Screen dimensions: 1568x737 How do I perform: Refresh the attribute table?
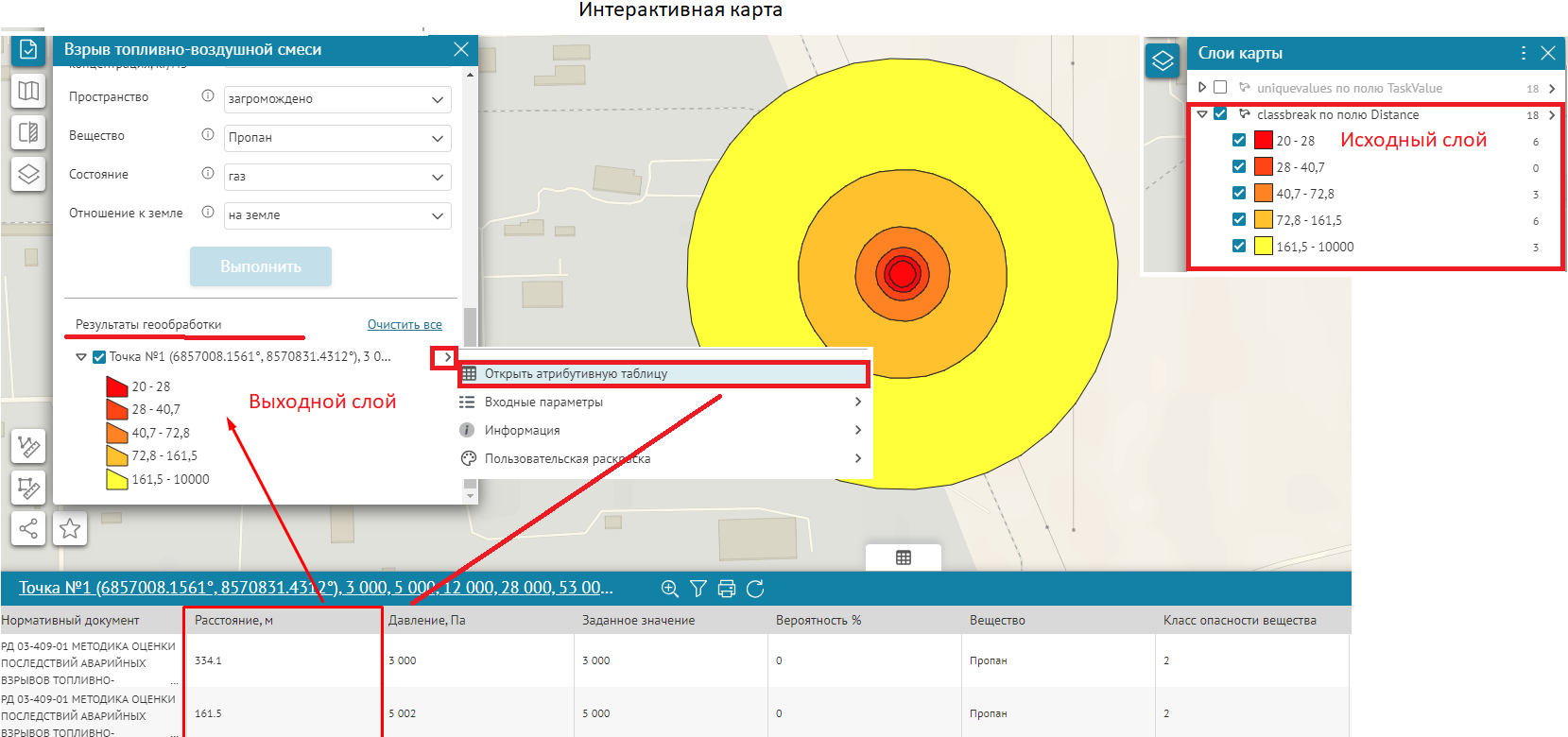[755, 589]
